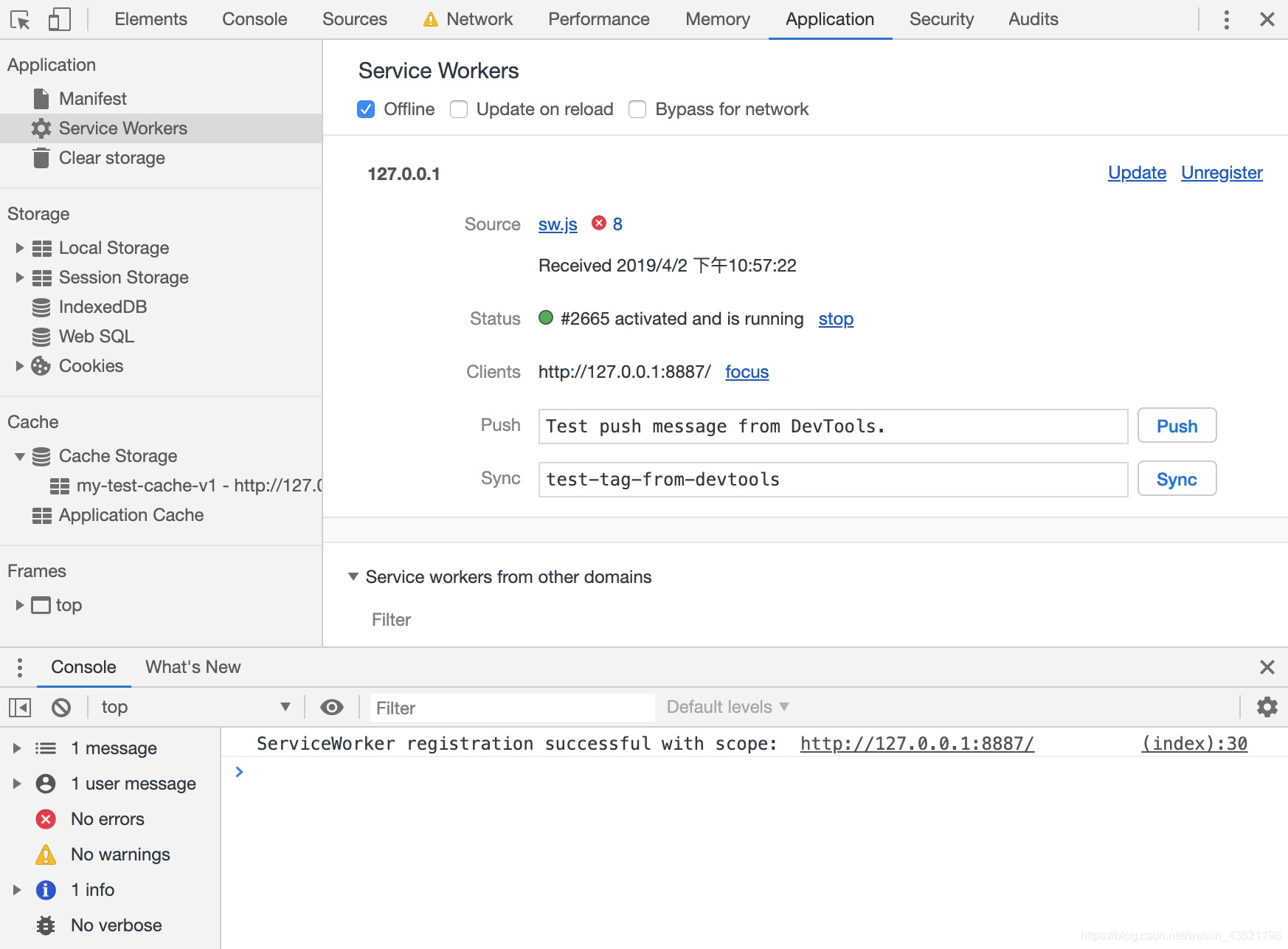Screen dimensions: 1288x949
Task: Click the No verbose bug icon
Action: pos(46,925)
